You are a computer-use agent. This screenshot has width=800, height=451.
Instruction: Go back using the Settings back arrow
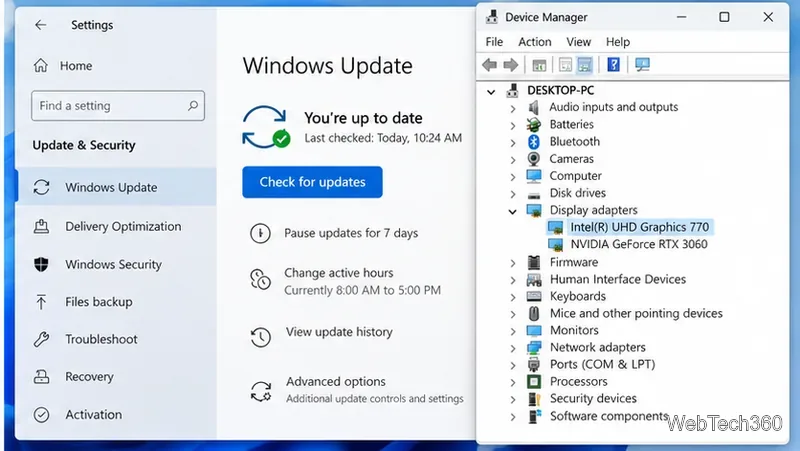[40, 25]
